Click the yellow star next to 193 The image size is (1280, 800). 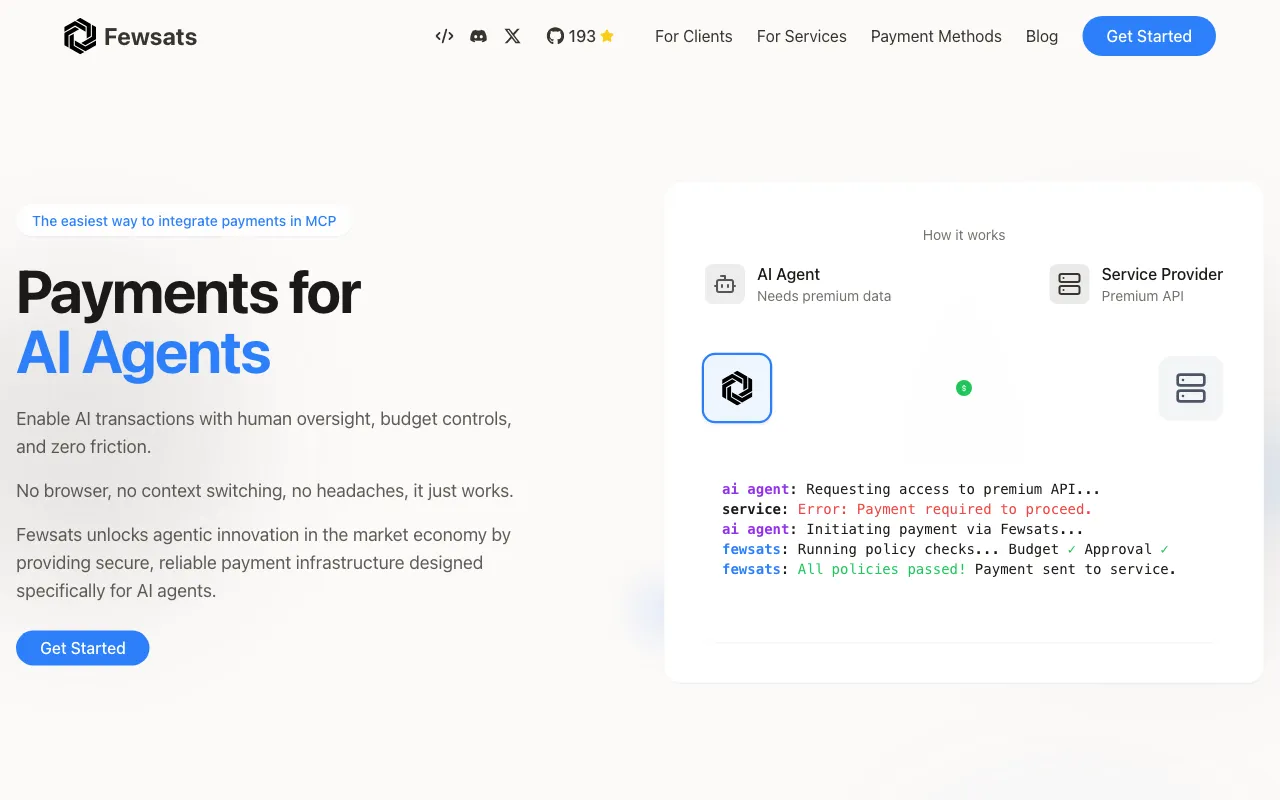click(x=607, y=36)
